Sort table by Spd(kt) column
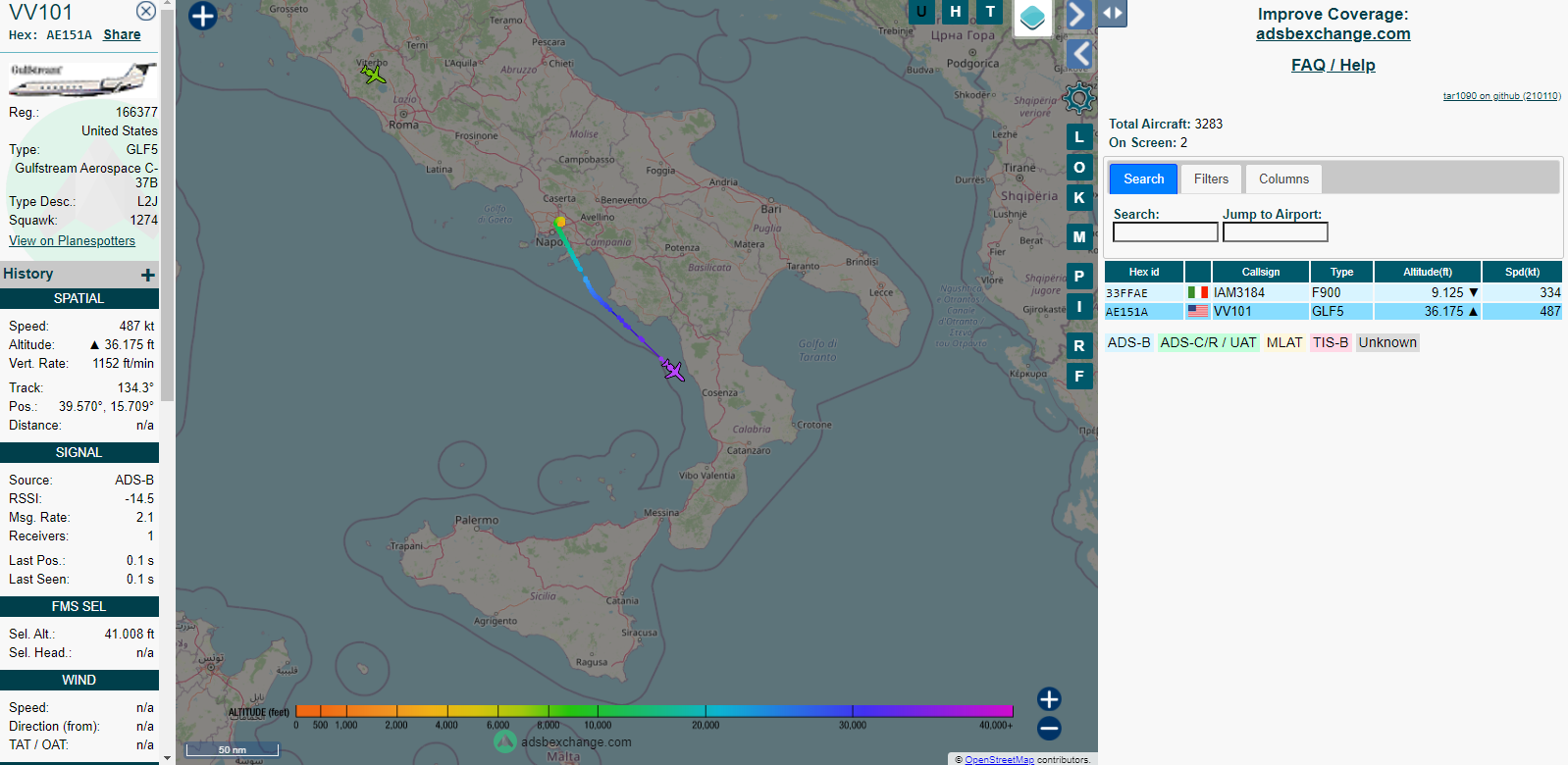Viewport: 1568px width, 765px height. click(1522, 272)
